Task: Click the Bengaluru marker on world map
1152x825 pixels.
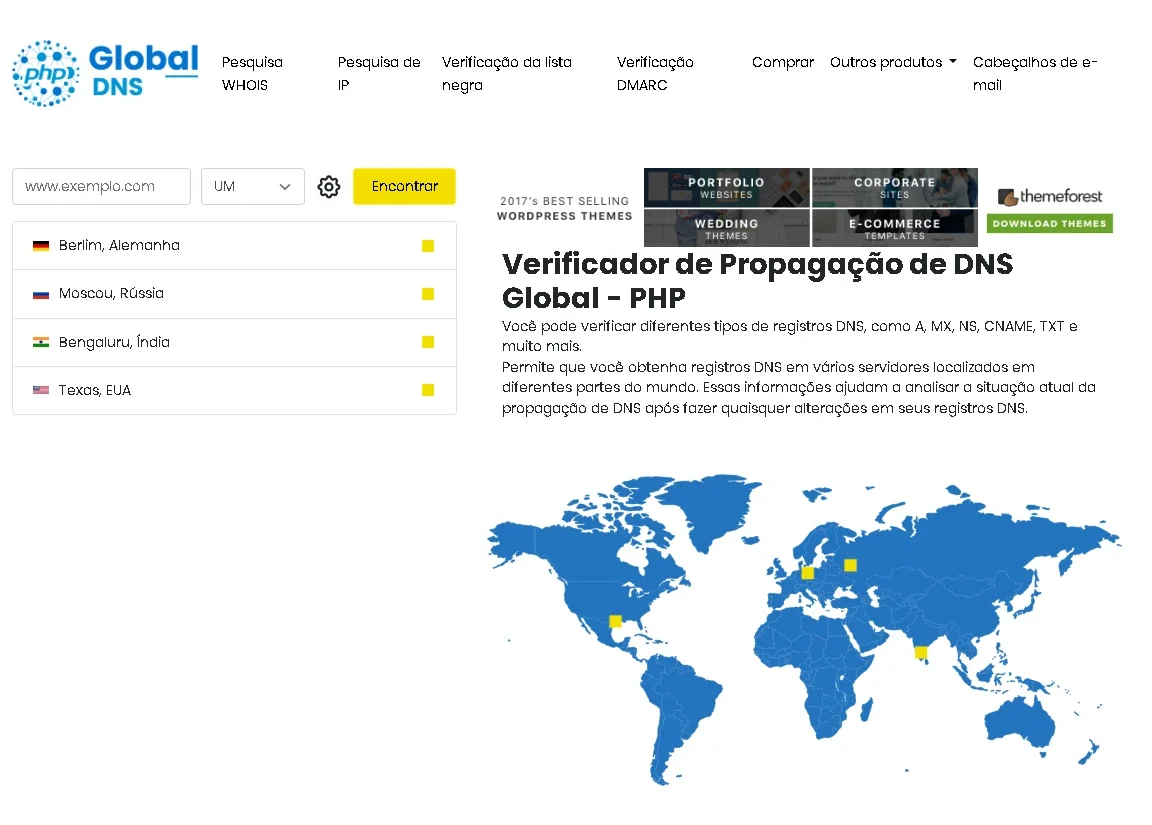Action: coord(920,652)
